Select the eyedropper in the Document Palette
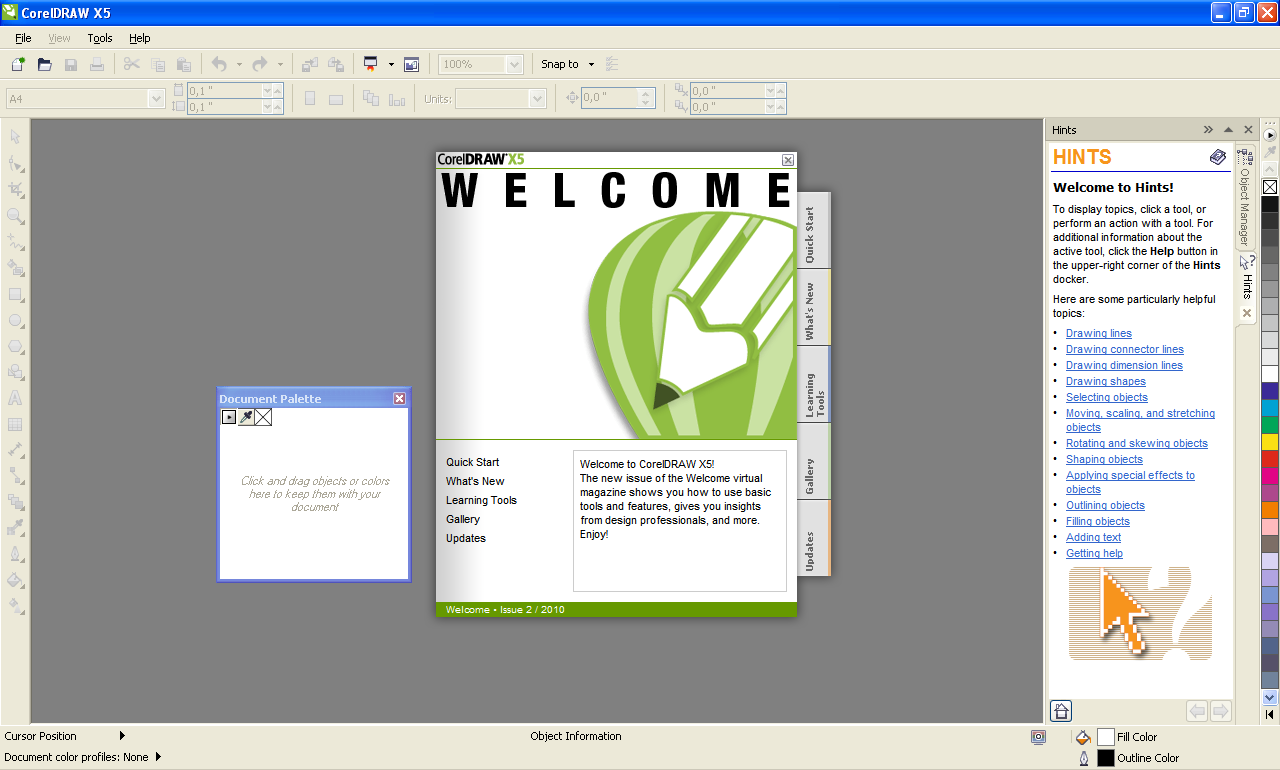This screenshot has width=1280, height=770. click(246, 417)
